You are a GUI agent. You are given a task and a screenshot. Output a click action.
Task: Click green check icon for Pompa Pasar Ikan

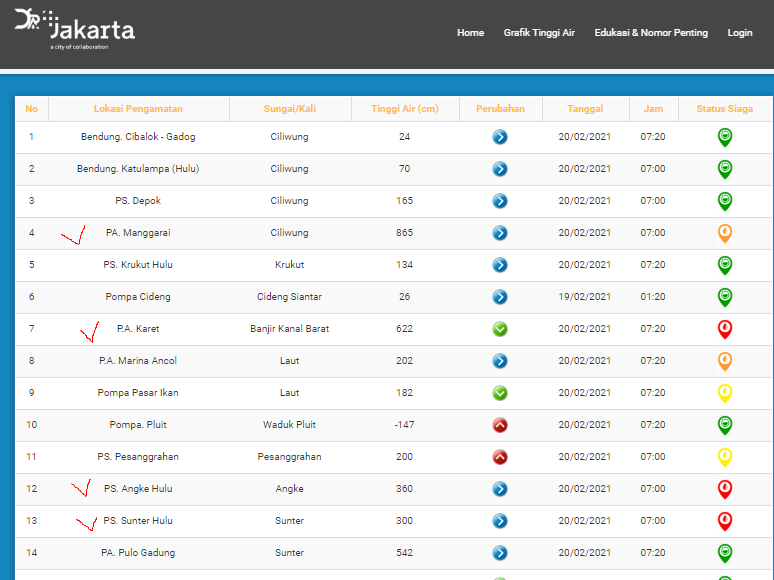(500, 393)
